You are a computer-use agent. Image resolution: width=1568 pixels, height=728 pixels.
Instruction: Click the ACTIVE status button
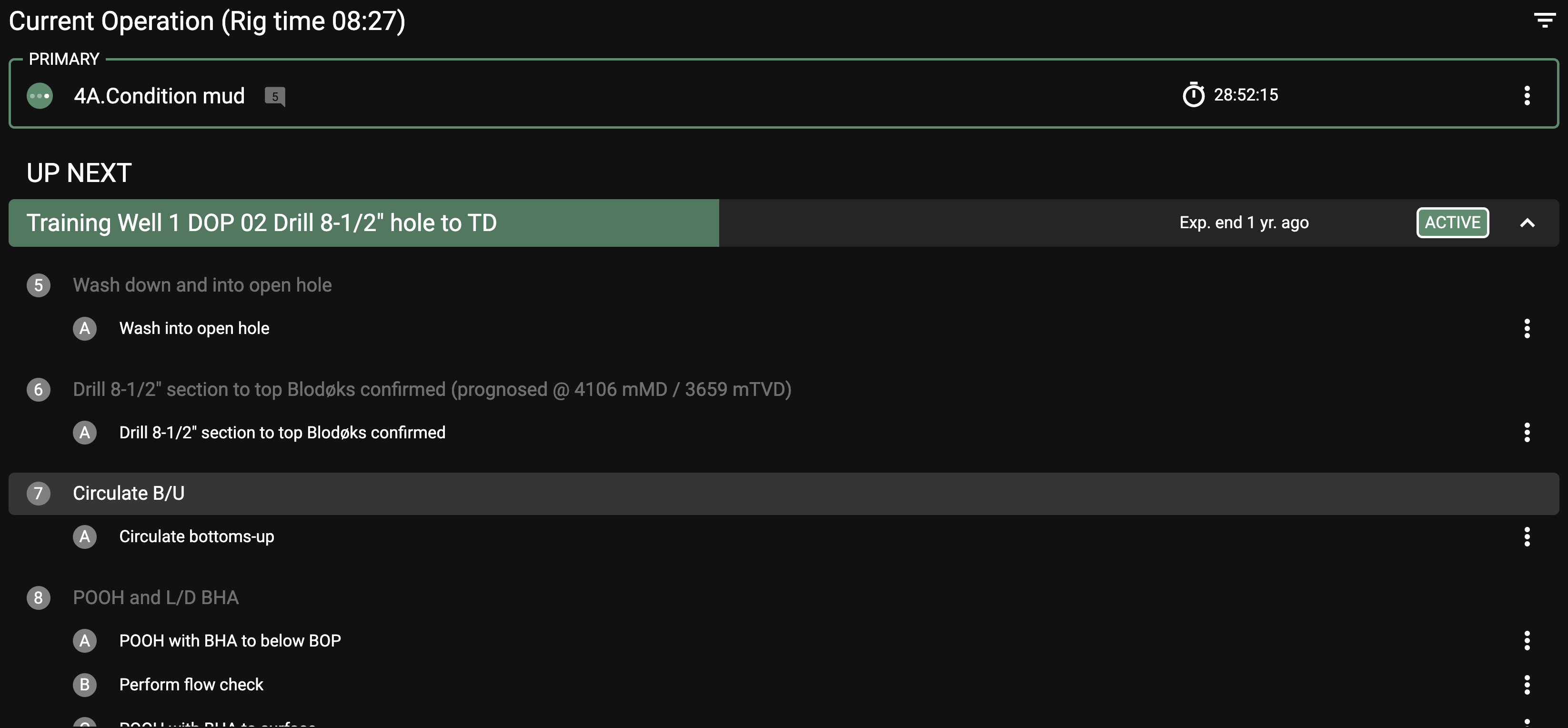[1452, 223]
